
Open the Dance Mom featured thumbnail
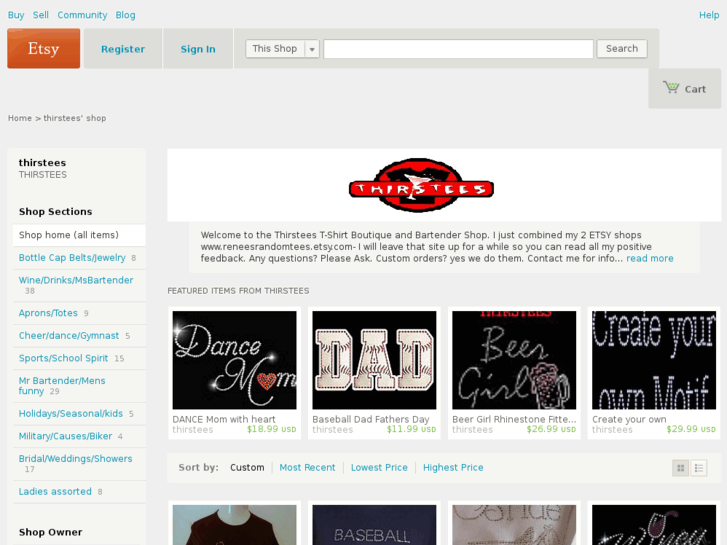[235, 360]
